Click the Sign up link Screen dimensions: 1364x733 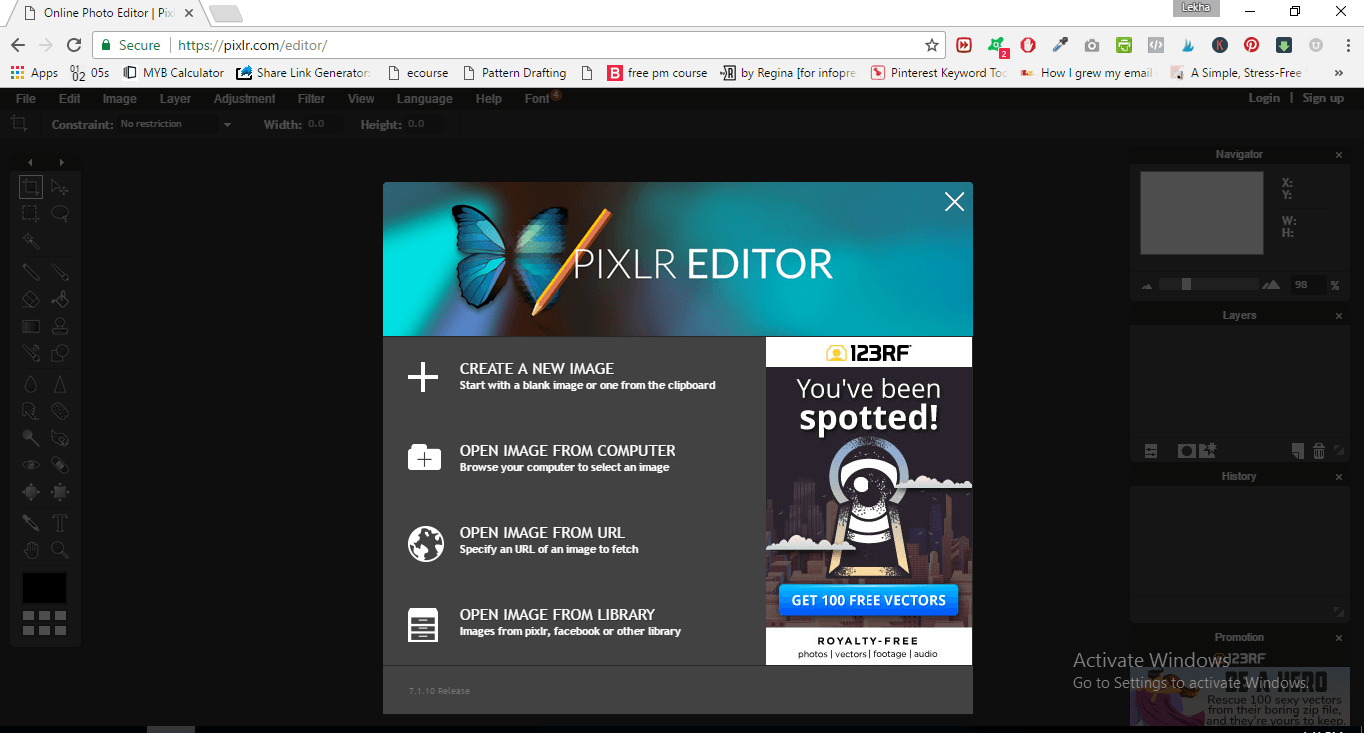1323,98
